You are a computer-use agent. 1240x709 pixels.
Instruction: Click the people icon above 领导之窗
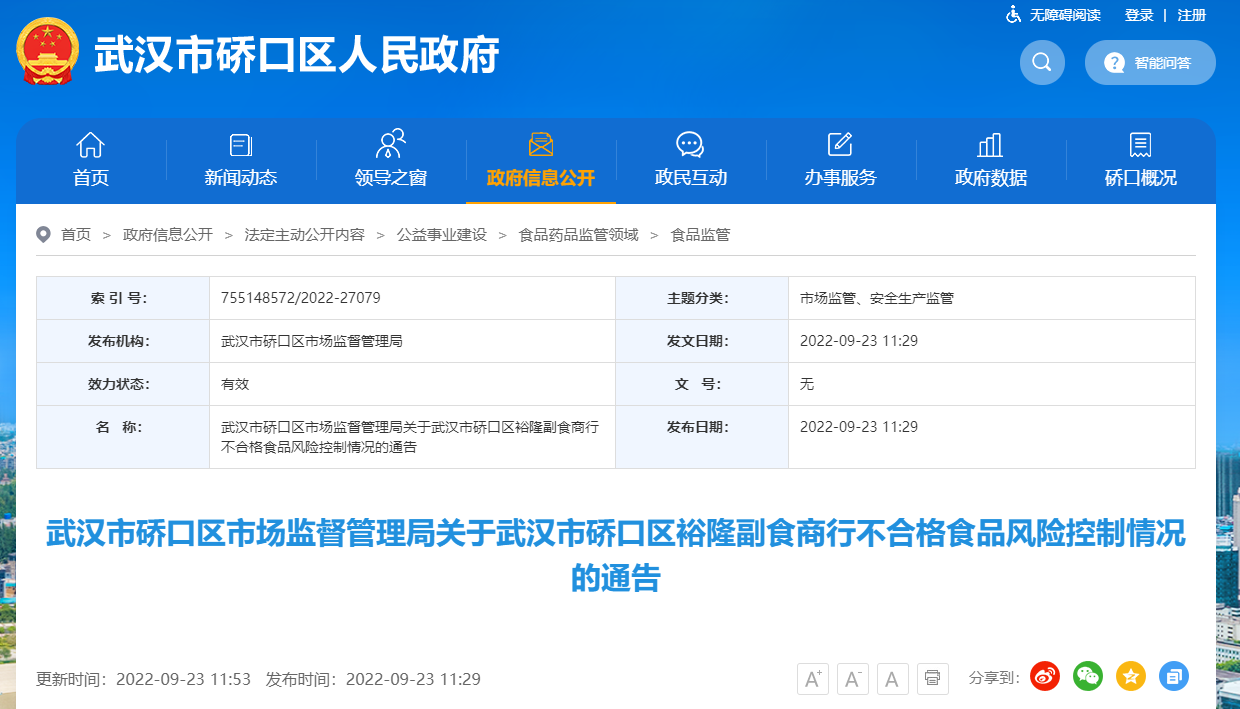click(391, 144)
